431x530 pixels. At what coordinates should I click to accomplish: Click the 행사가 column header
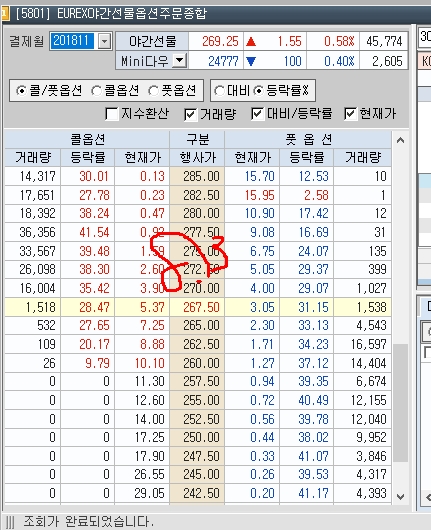click(x=197, y=157)
